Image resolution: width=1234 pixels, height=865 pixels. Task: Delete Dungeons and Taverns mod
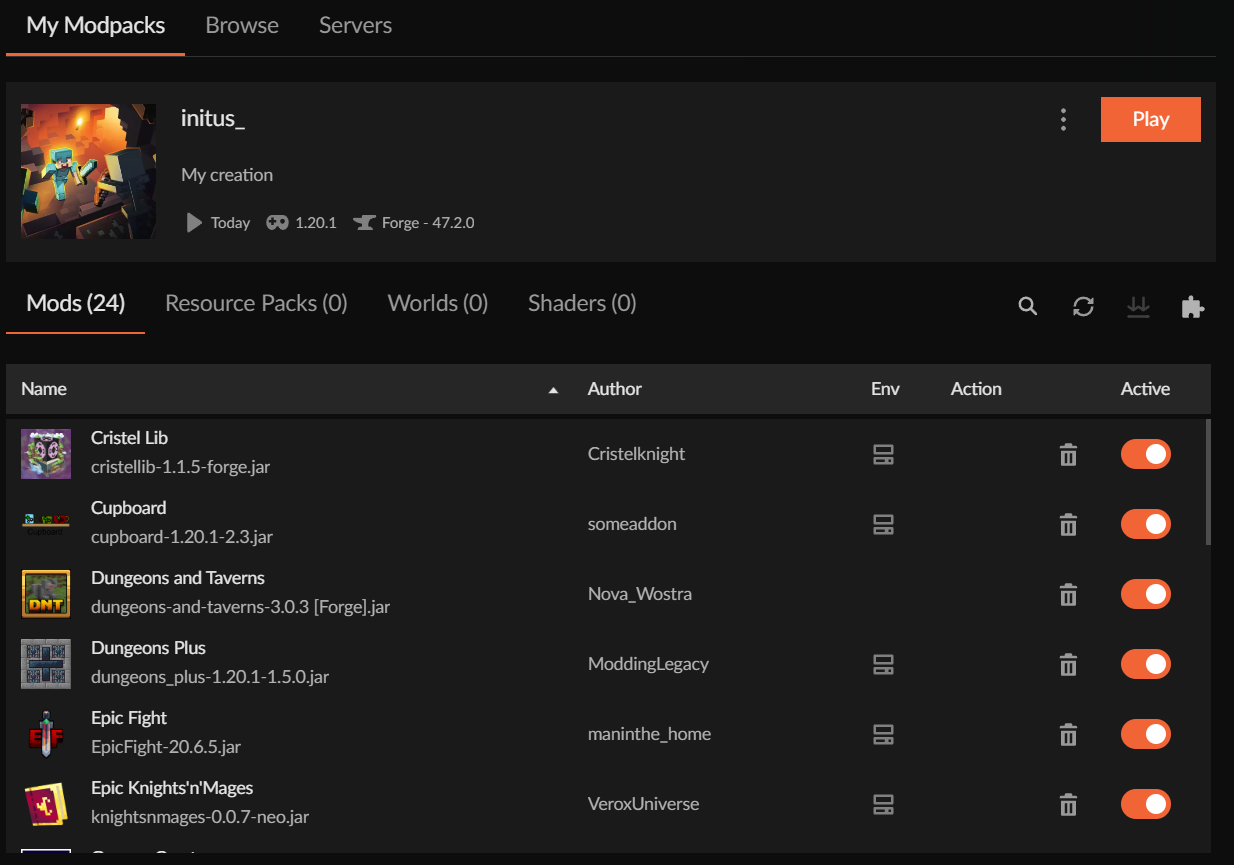point(1068,595)
